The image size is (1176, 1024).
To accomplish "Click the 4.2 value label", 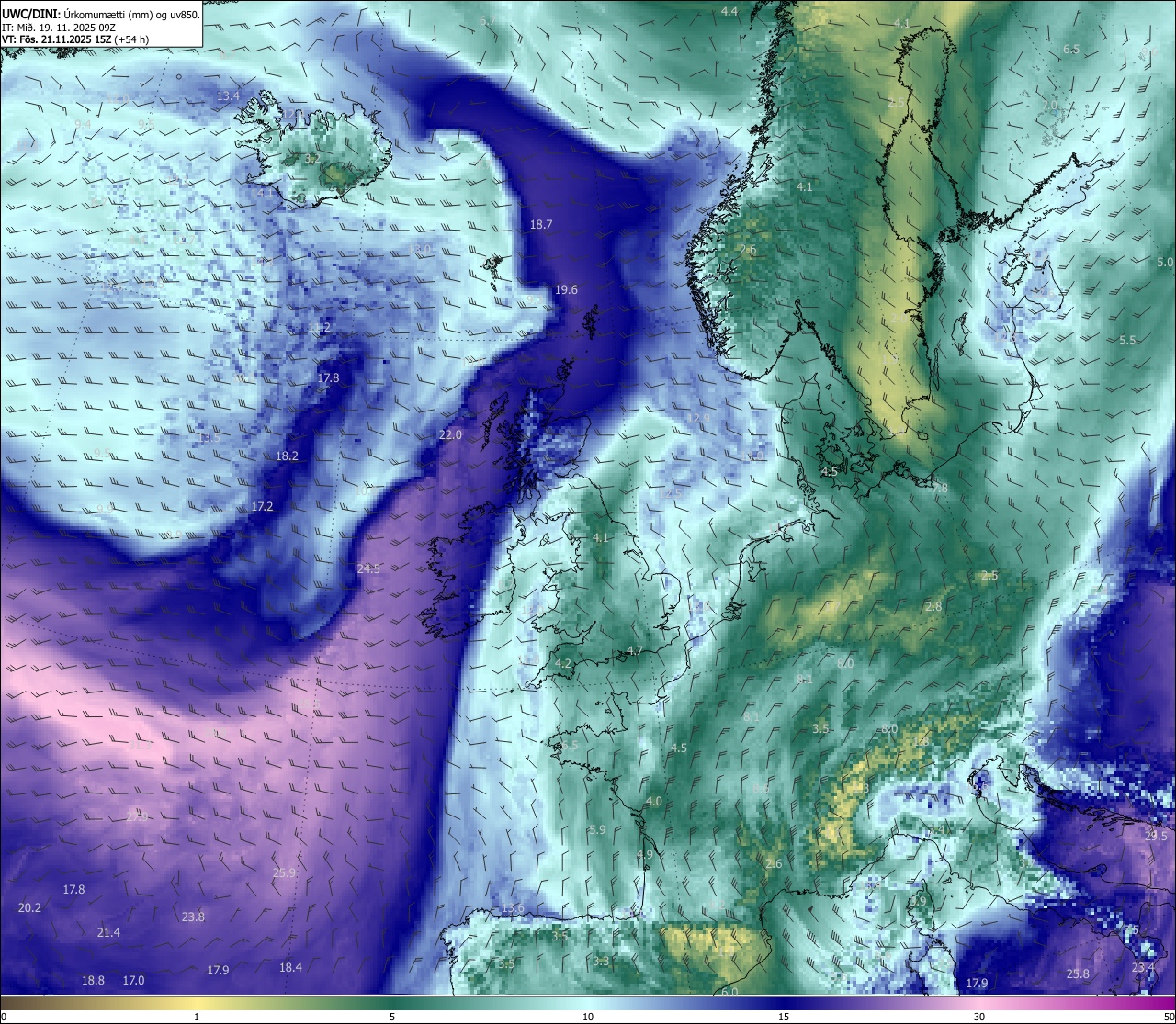I will 563,664.
